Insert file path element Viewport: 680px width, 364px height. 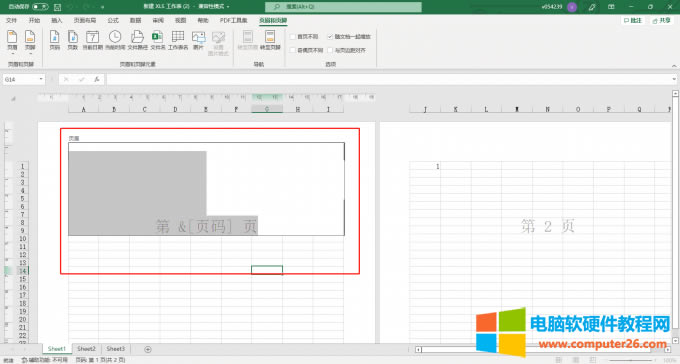(x=137, y=40)
